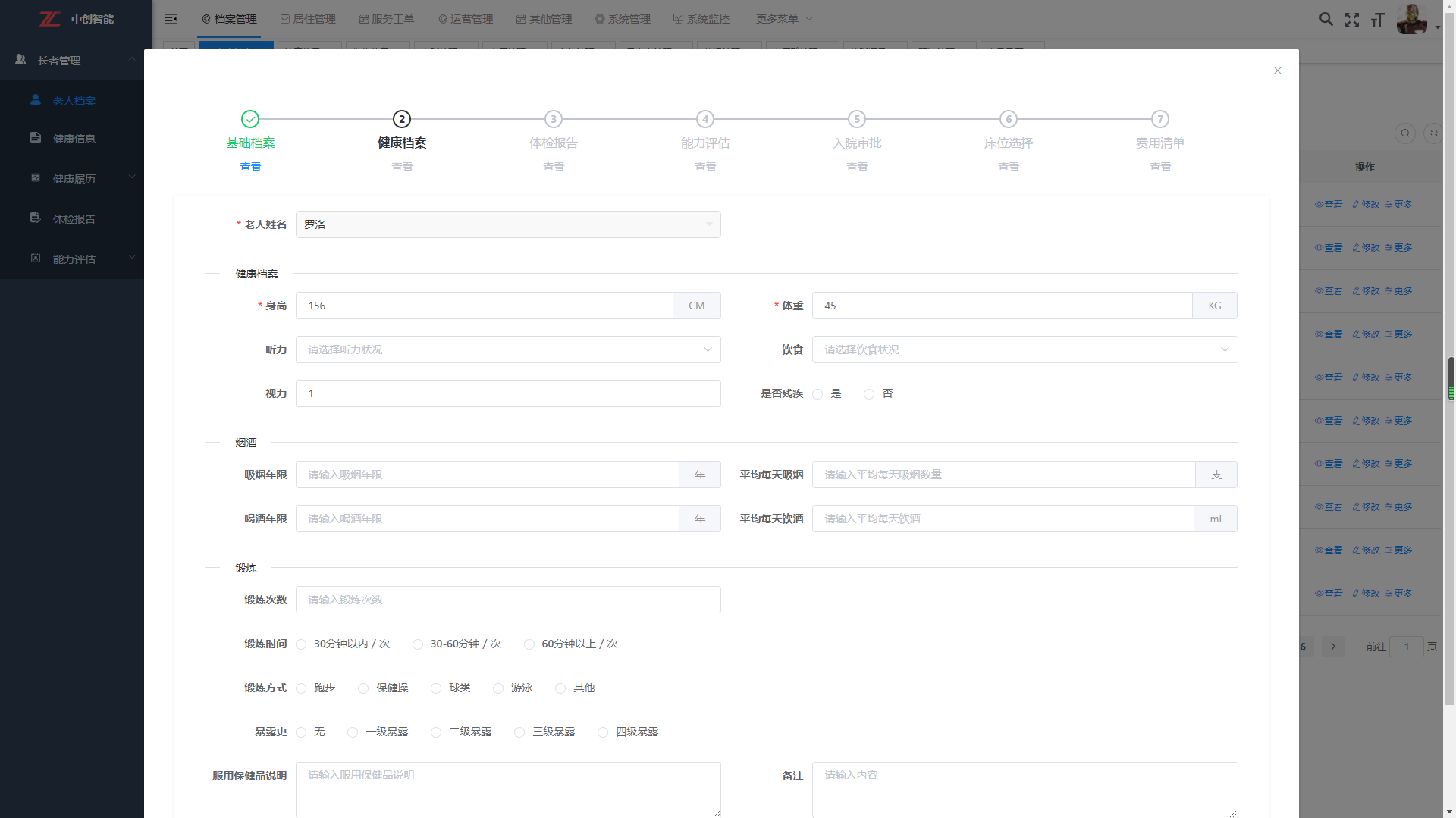Select 30-60分钟 / 次 exercise duration
The image size is (1456, 818).
click(418, 644)
